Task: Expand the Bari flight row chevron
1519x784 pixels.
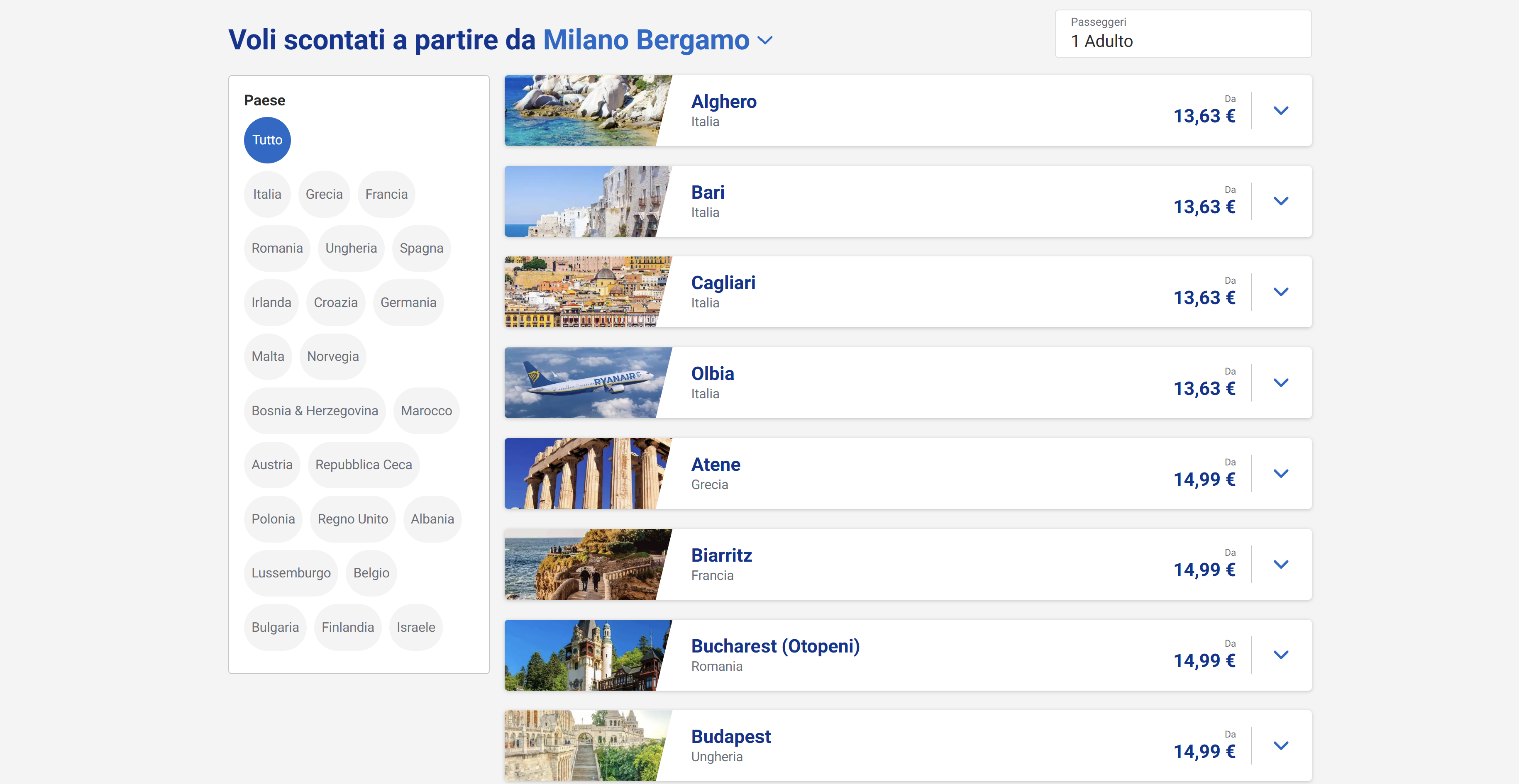Action: [1280, 202]
